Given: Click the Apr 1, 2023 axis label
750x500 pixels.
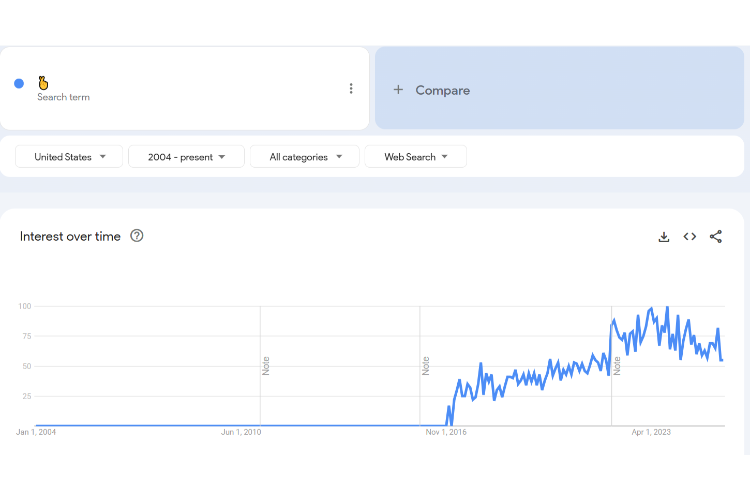Looking at the screenshot, I should [x=653, y=433].
